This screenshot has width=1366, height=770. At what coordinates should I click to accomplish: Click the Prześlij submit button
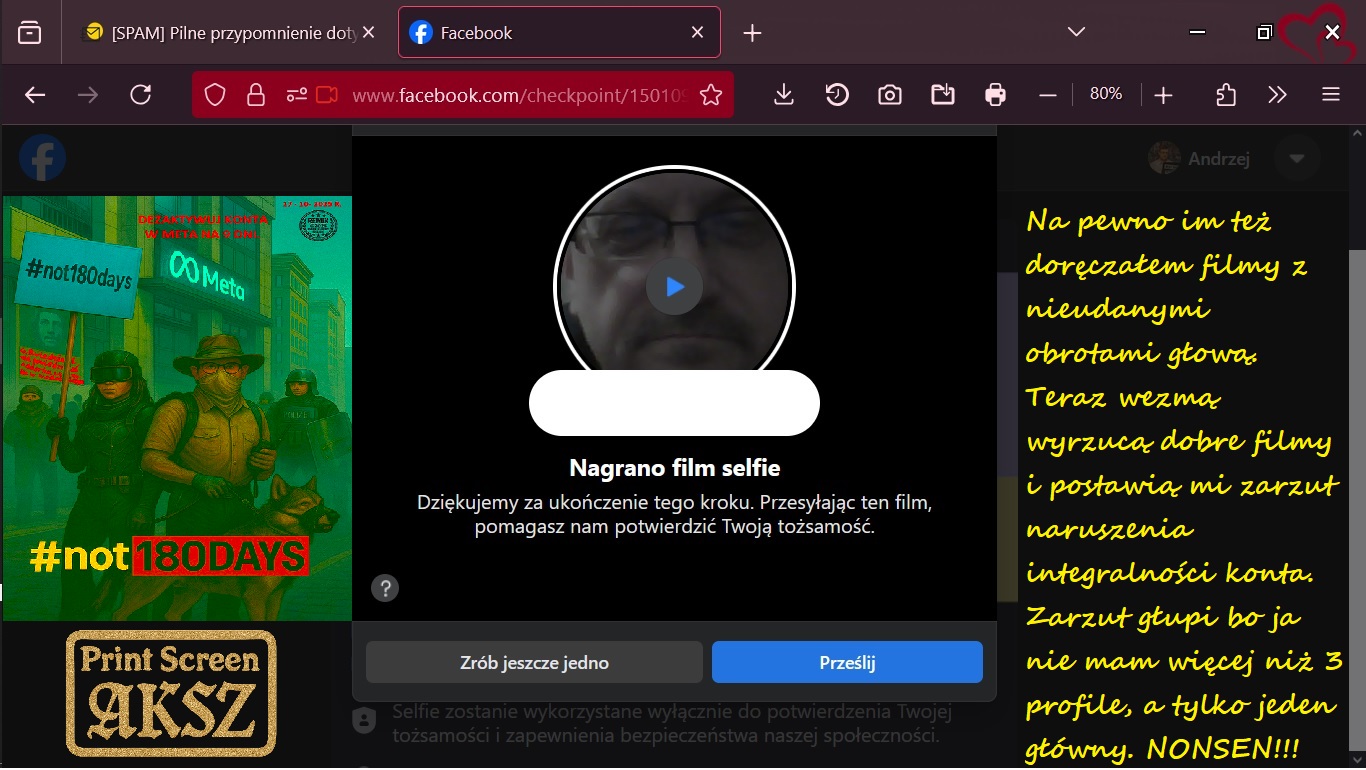(847, 662)
